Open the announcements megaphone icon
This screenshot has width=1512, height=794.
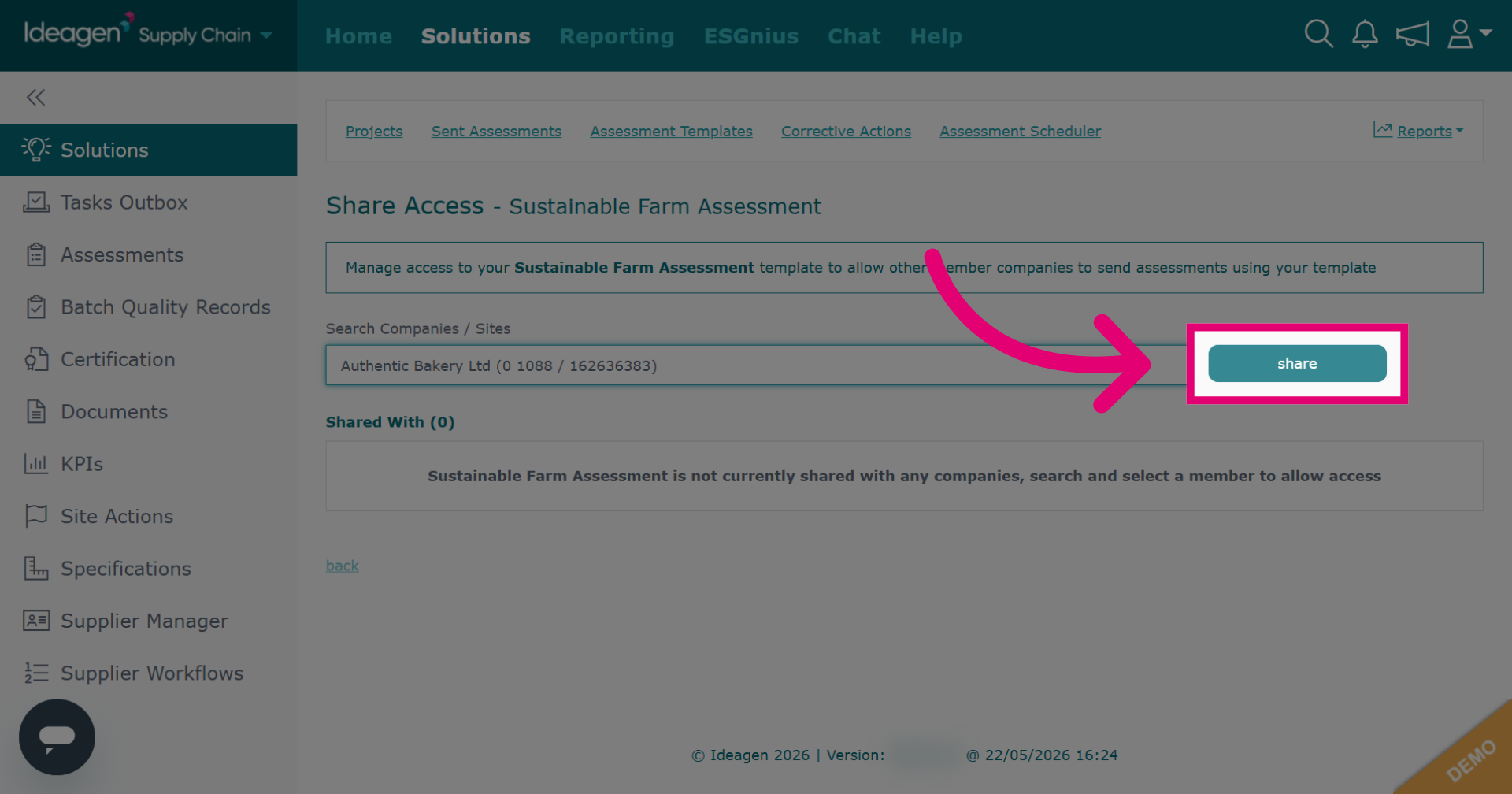[1412, 35]
